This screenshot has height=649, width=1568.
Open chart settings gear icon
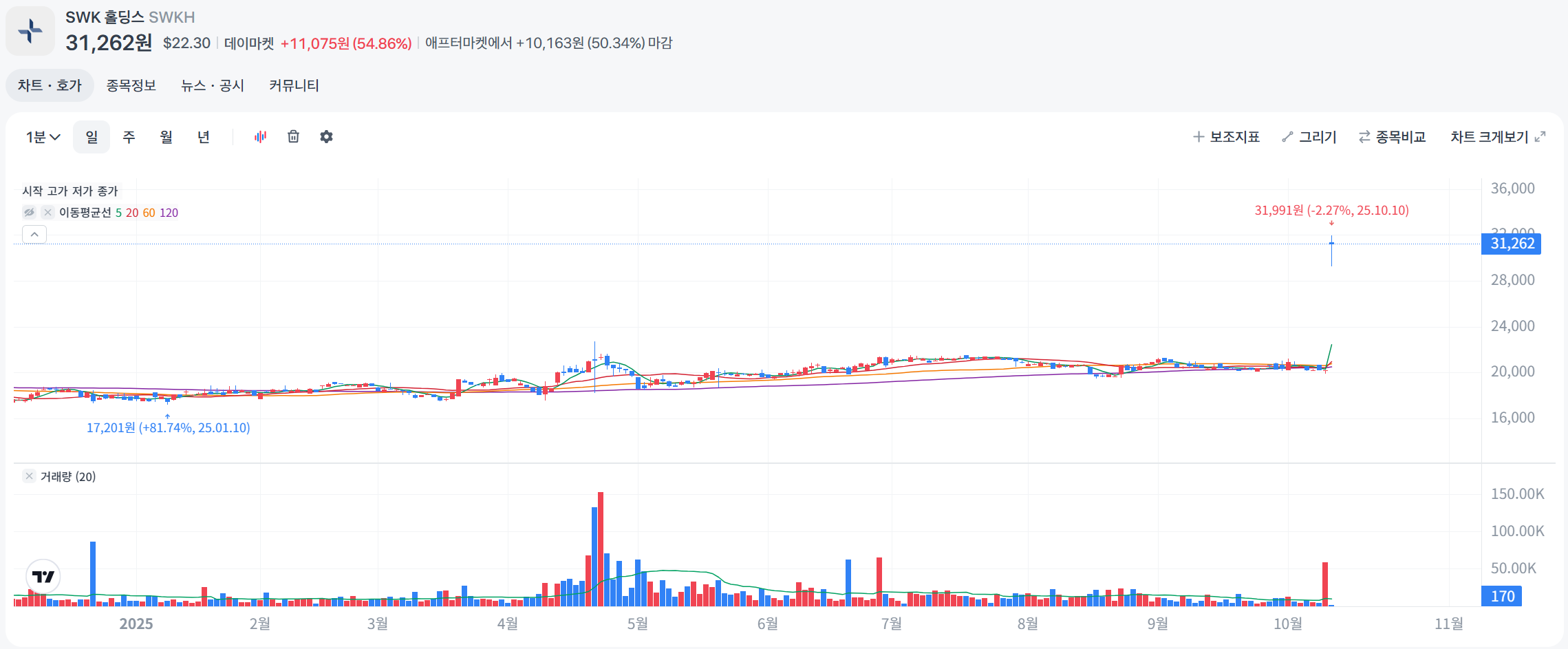coord(326,137)
